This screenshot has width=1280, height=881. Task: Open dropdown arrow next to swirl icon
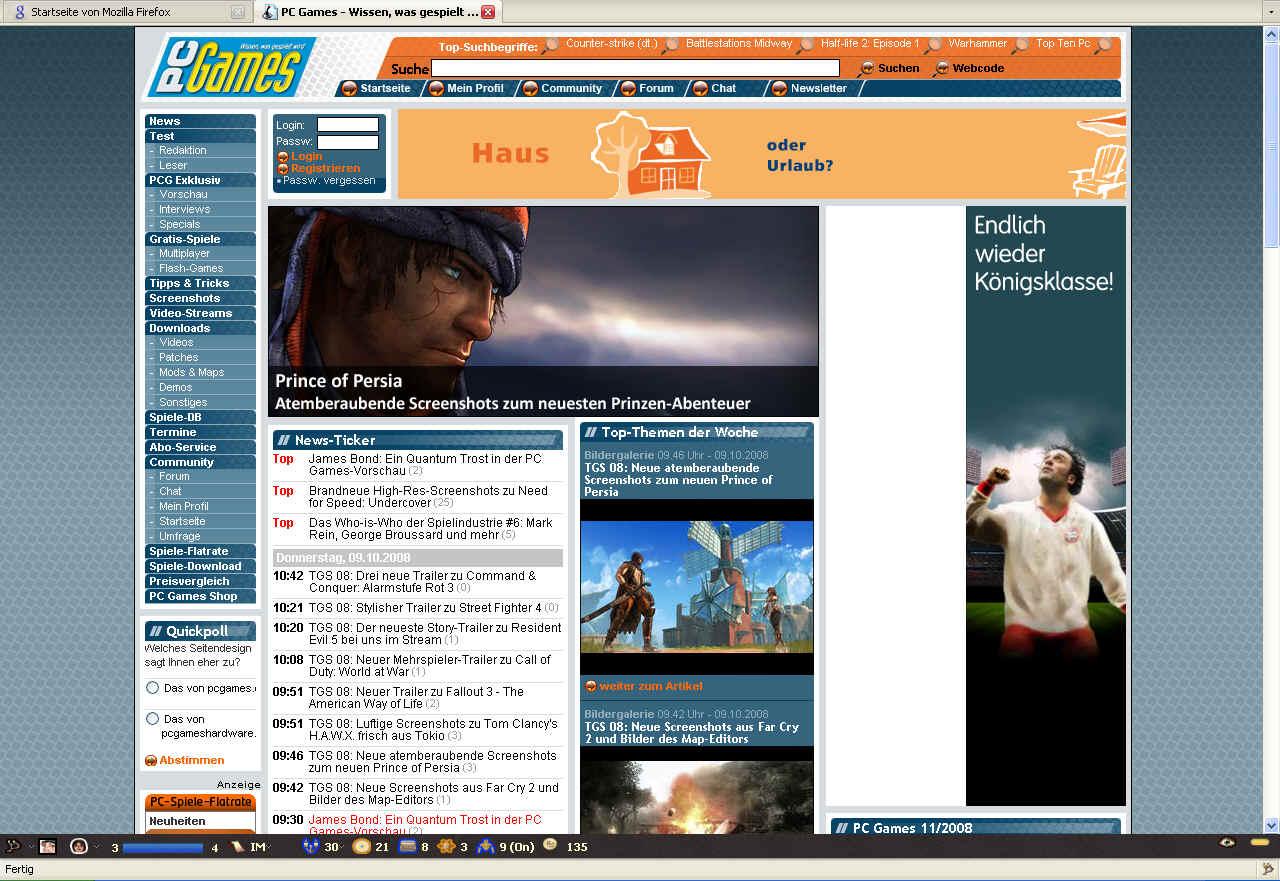30,848
